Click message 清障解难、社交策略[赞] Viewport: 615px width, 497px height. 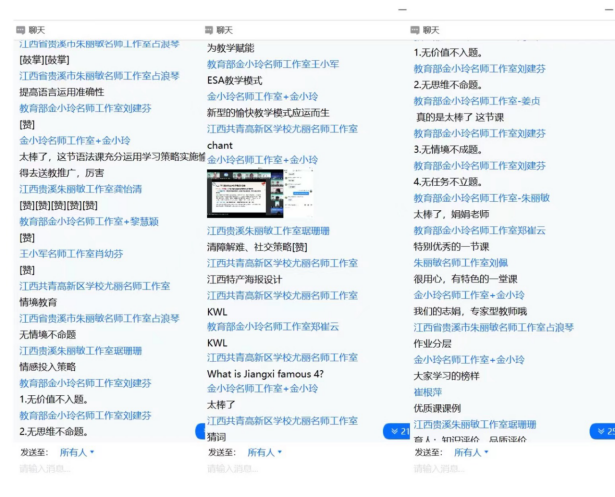point(257,247)
